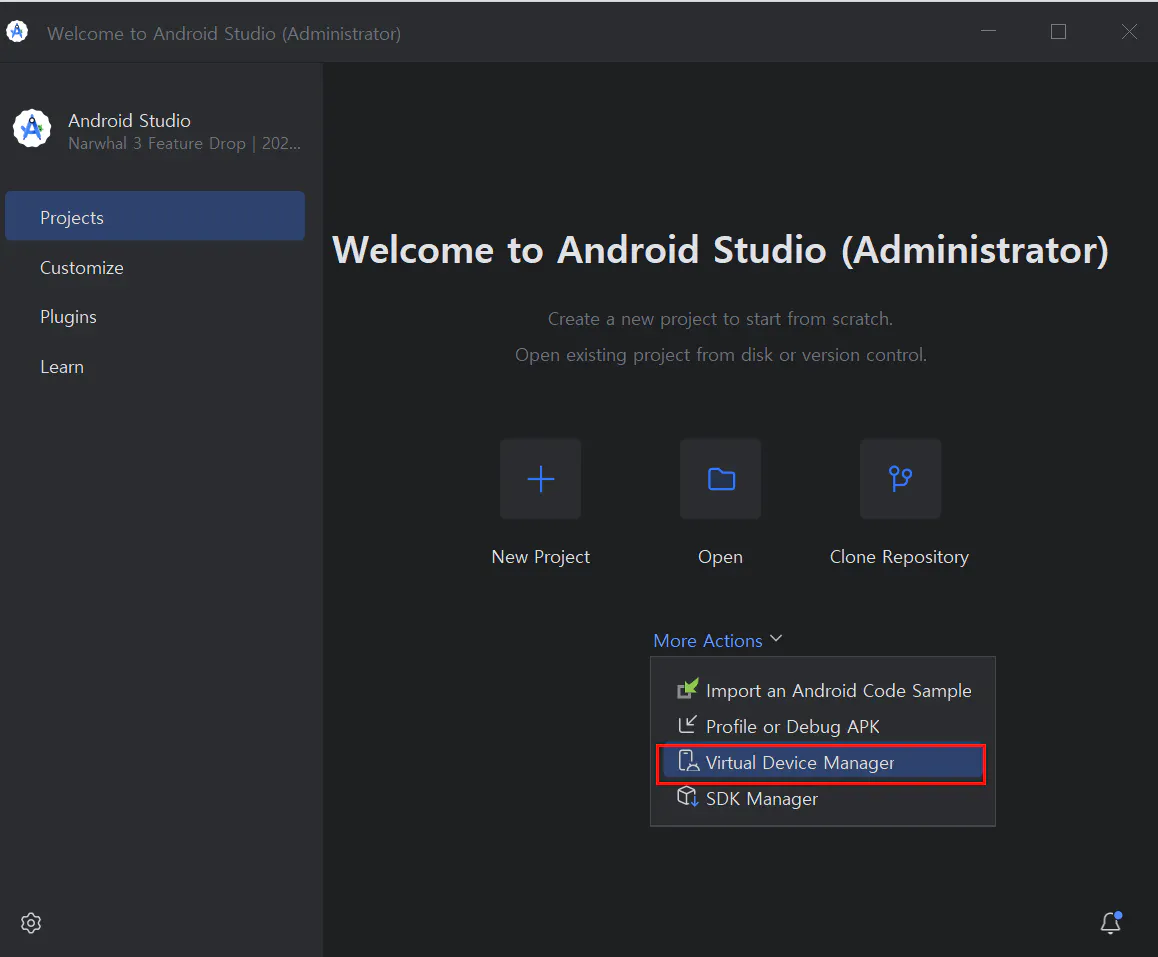This screenshot has width=1158, height=957.
Task: Maximize the Android Studio window
Action: 1058,31
